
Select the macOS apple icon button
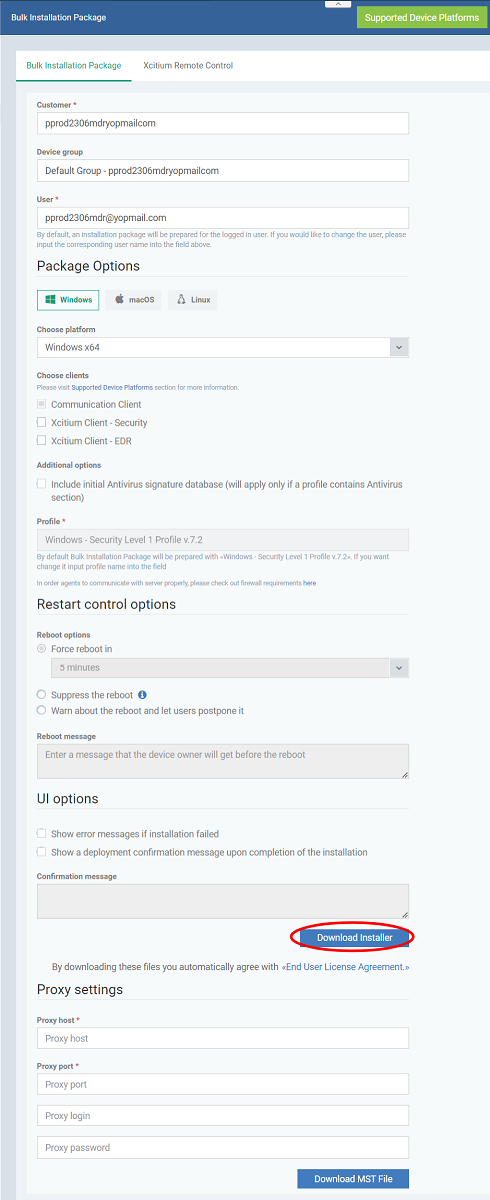(x=134, y=299)
